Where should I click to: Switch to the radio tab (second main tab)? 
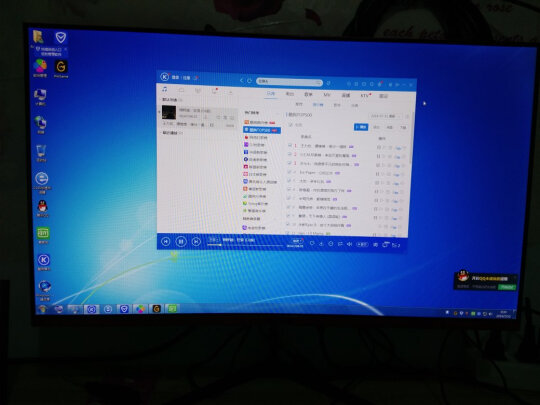coord(290,94)
